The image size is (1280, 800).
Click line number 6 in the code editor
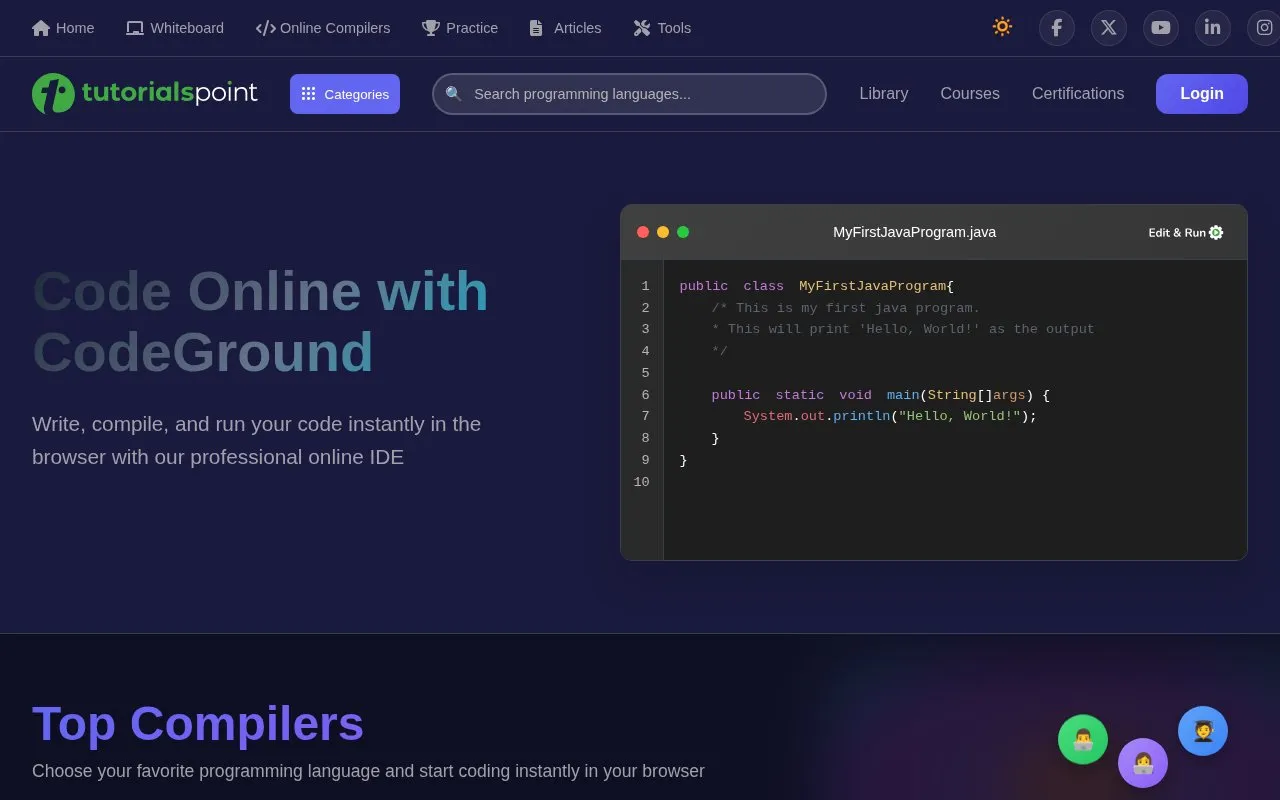coord(645,395)
